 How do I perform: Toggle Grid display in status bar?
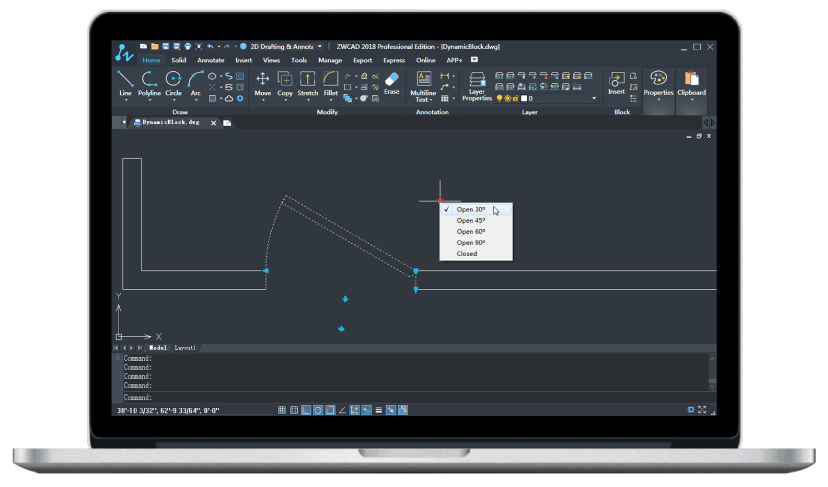pos(294,410)
